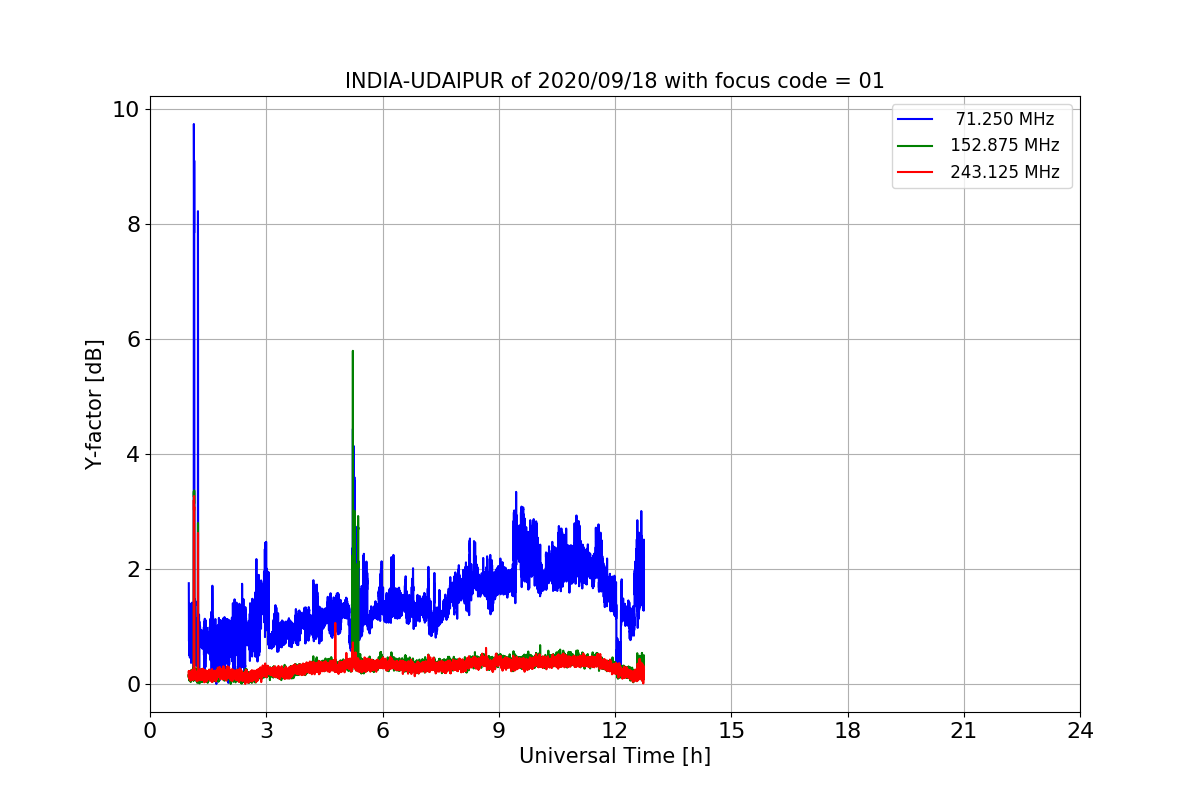Select the 243.125 MHz legend label
Image resolution: width=1200 pixels, height=800 pixels.
(x=1004, y=172)
